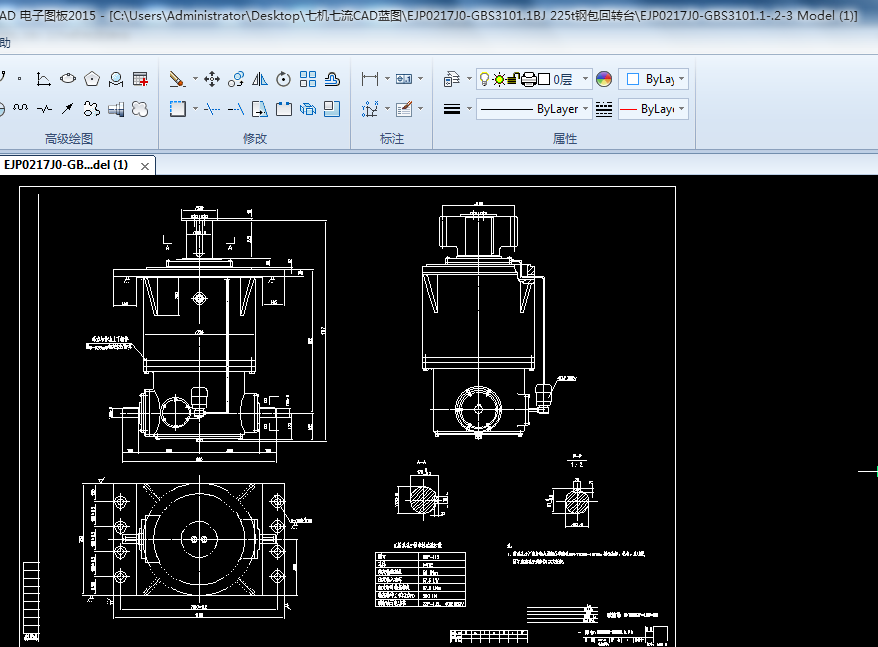Switch to the EJP0217J0-GB...del (1) tab
878x647 pixels.
click(66, 165)
